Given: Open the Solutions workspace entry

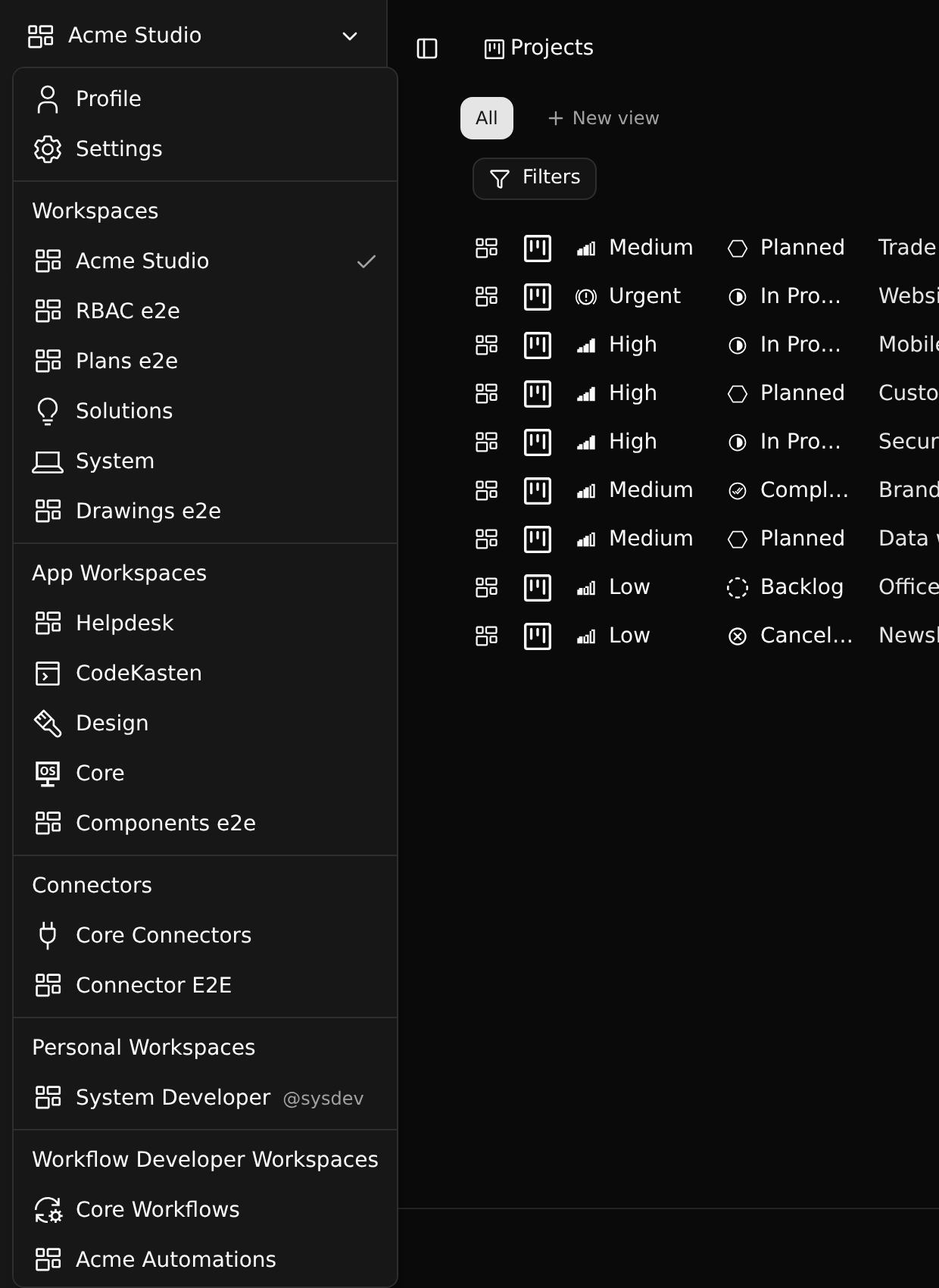Looking at the screenshot, I should point(205,411).
